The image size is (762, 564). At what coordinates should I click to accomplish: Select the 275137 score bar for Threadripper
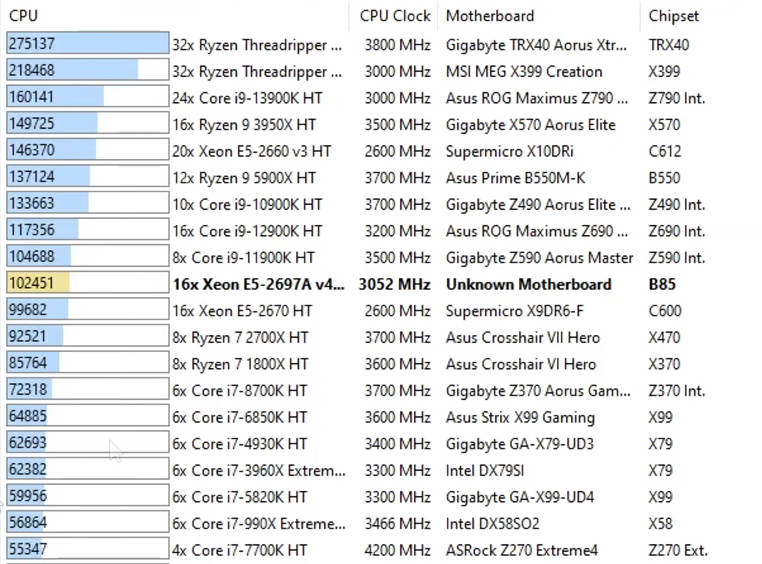(87, 45)
